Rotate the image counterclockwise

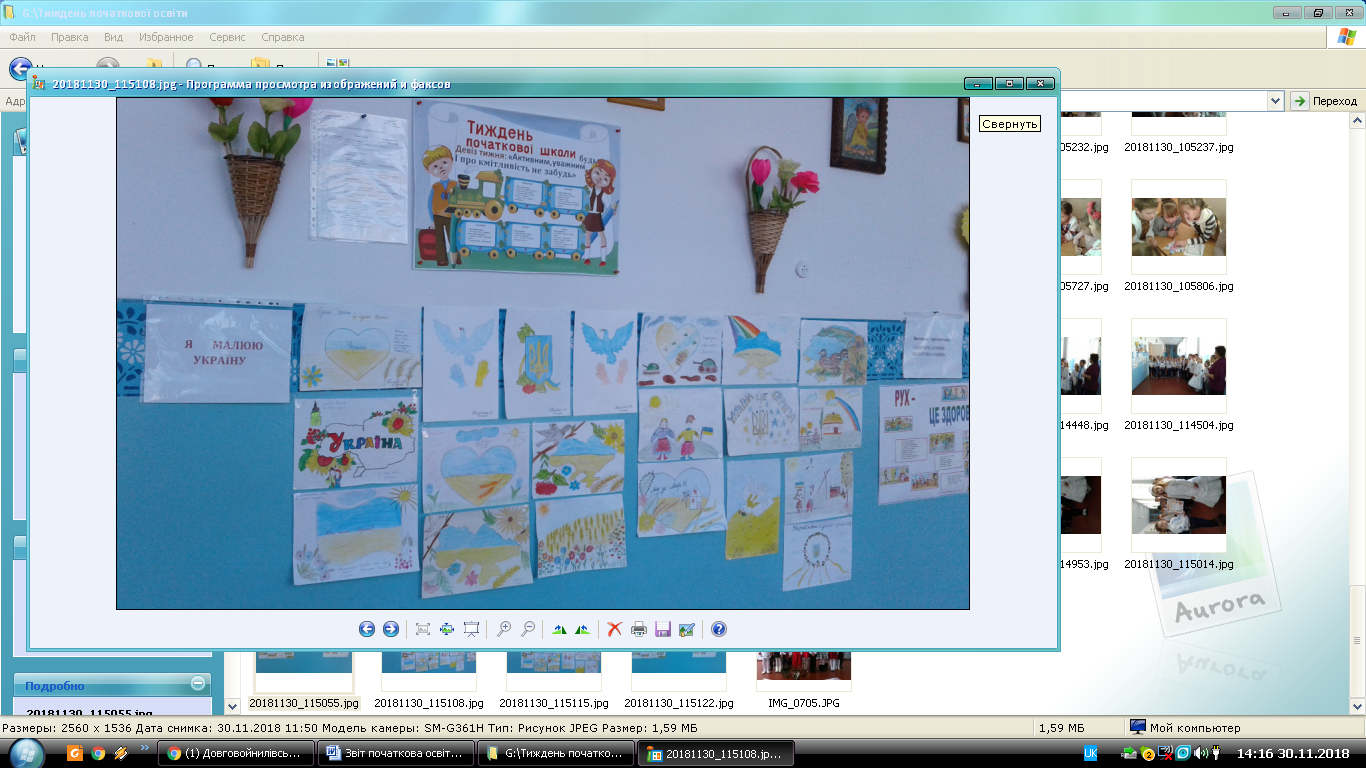pyautogui.click(x=582, y=629)
